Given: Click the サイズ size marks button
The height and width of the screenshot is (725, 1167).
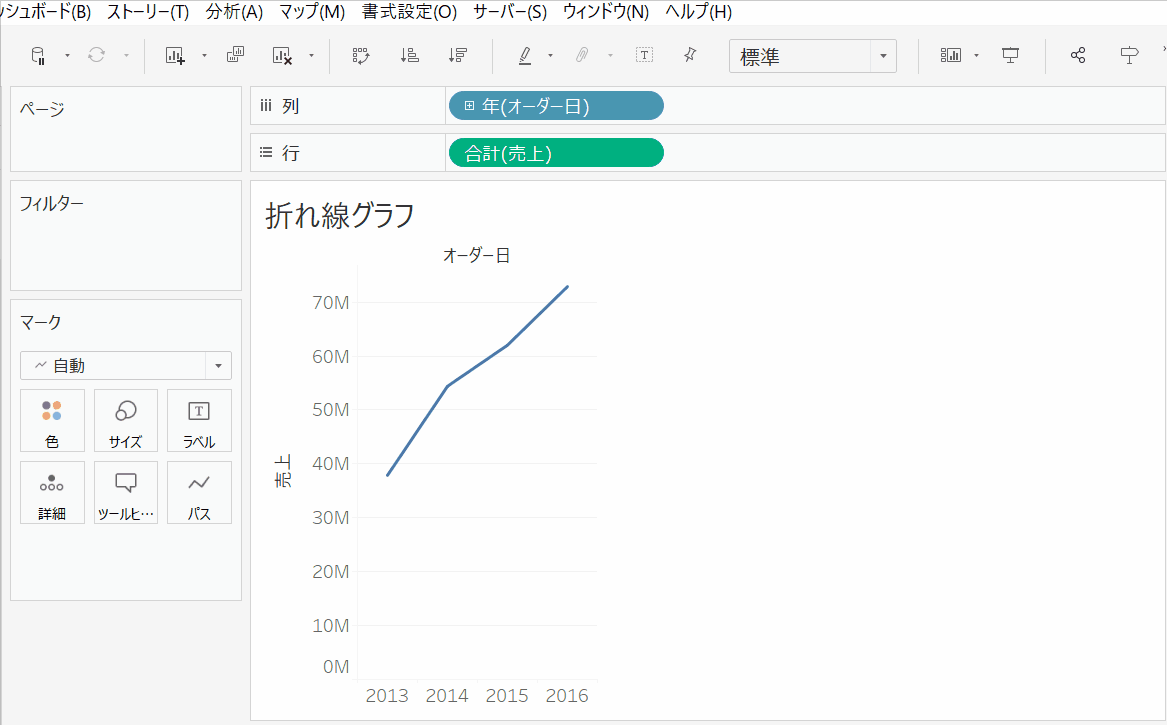Looking at the screenshot, I should point(126,421).
